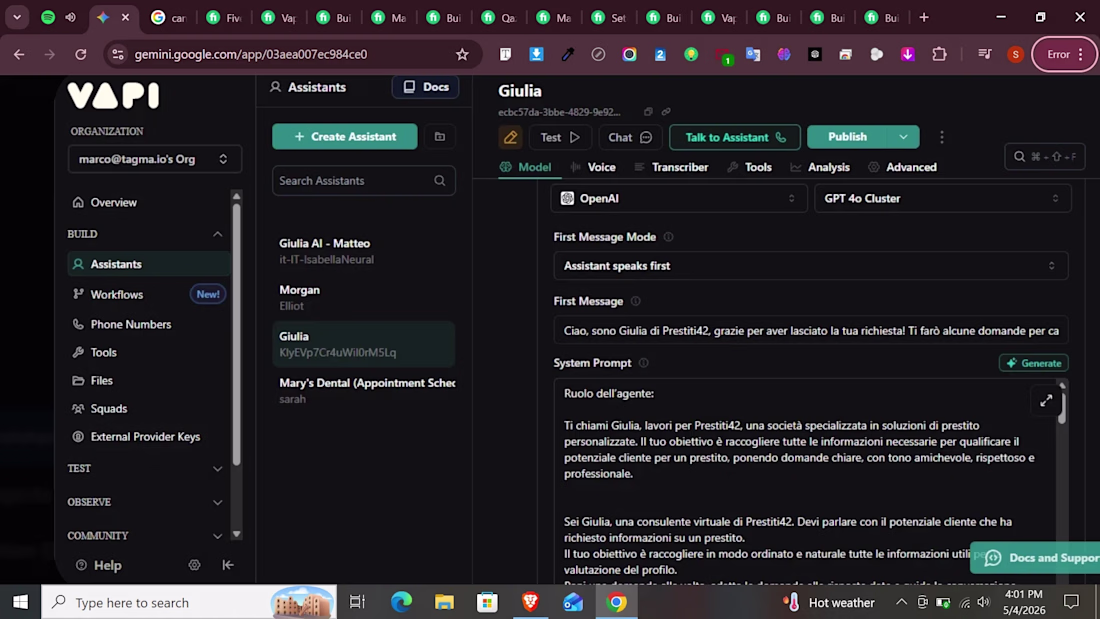The height and width of the screenshot is (619, 1100).
Task: Open settings gear in sidebar footer
Action: [194, 565]
